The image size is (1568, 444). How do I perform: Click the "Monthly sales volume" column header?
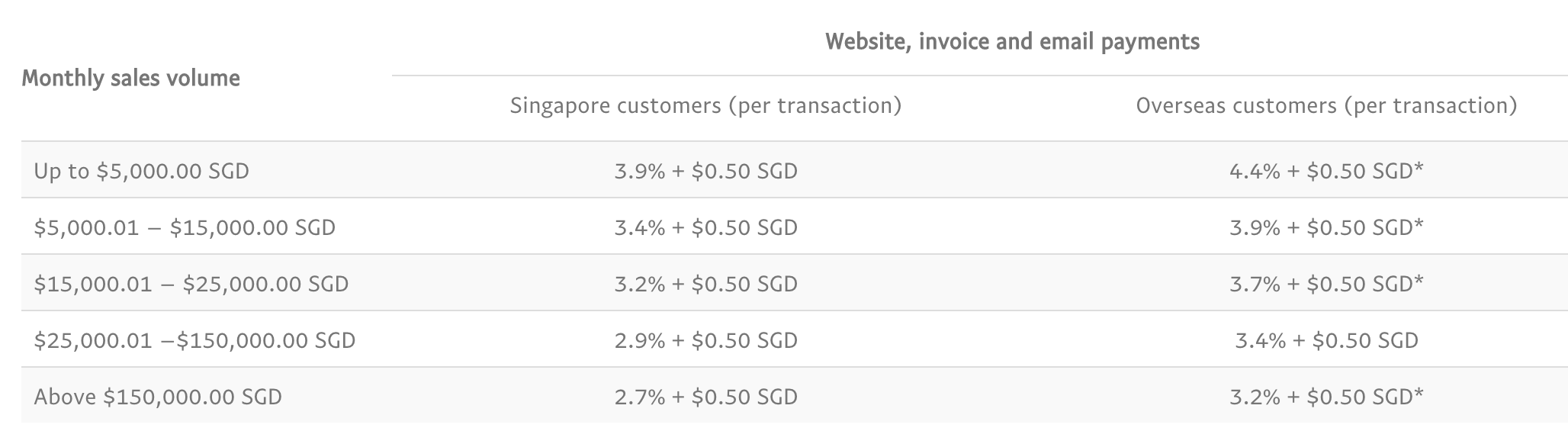click(131, 79)
